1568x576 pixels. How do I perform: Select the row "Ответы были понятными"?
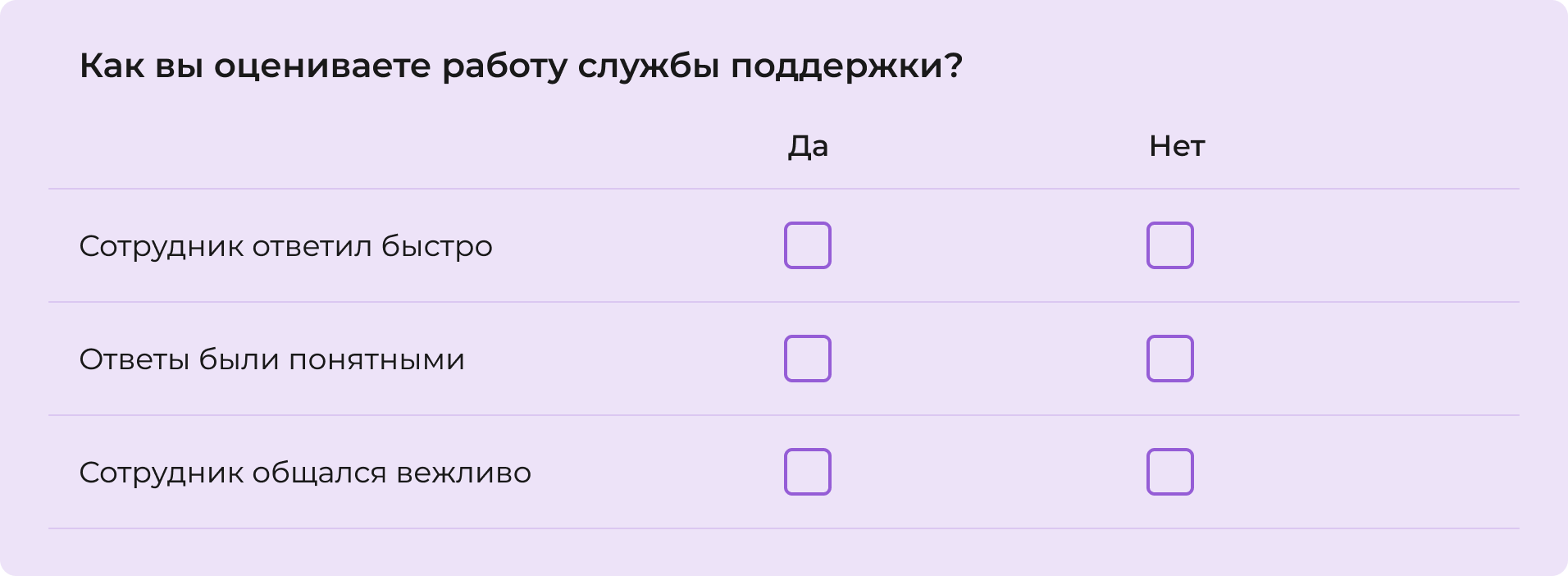[271, 358]
